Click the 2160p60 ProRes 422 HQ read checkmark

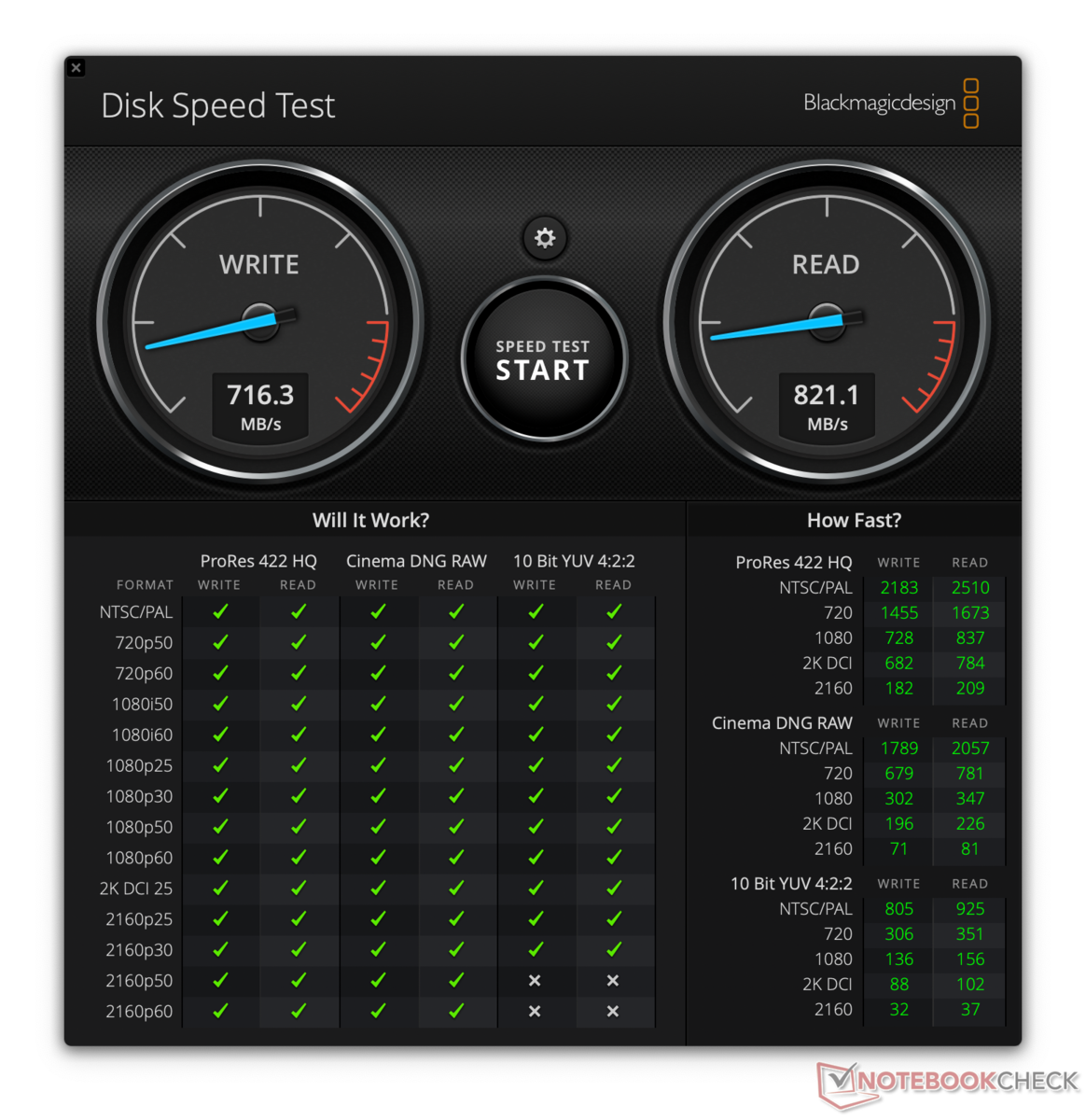tap(299, 1011)
